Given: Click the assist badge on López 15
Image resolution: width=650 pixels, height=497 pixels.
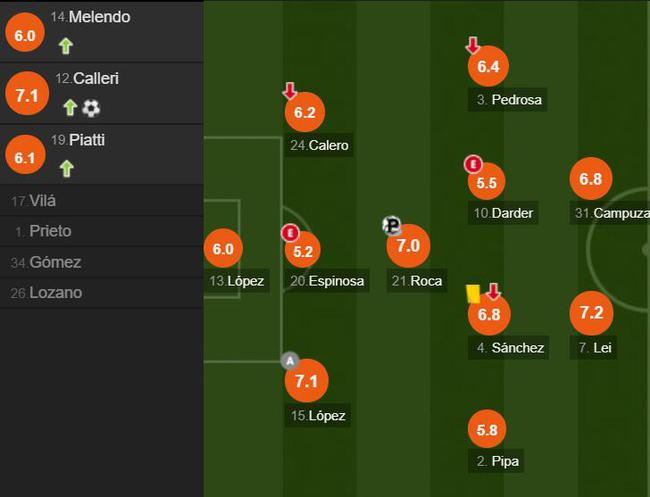Looking at the screenshot, I should click(290, 361).
